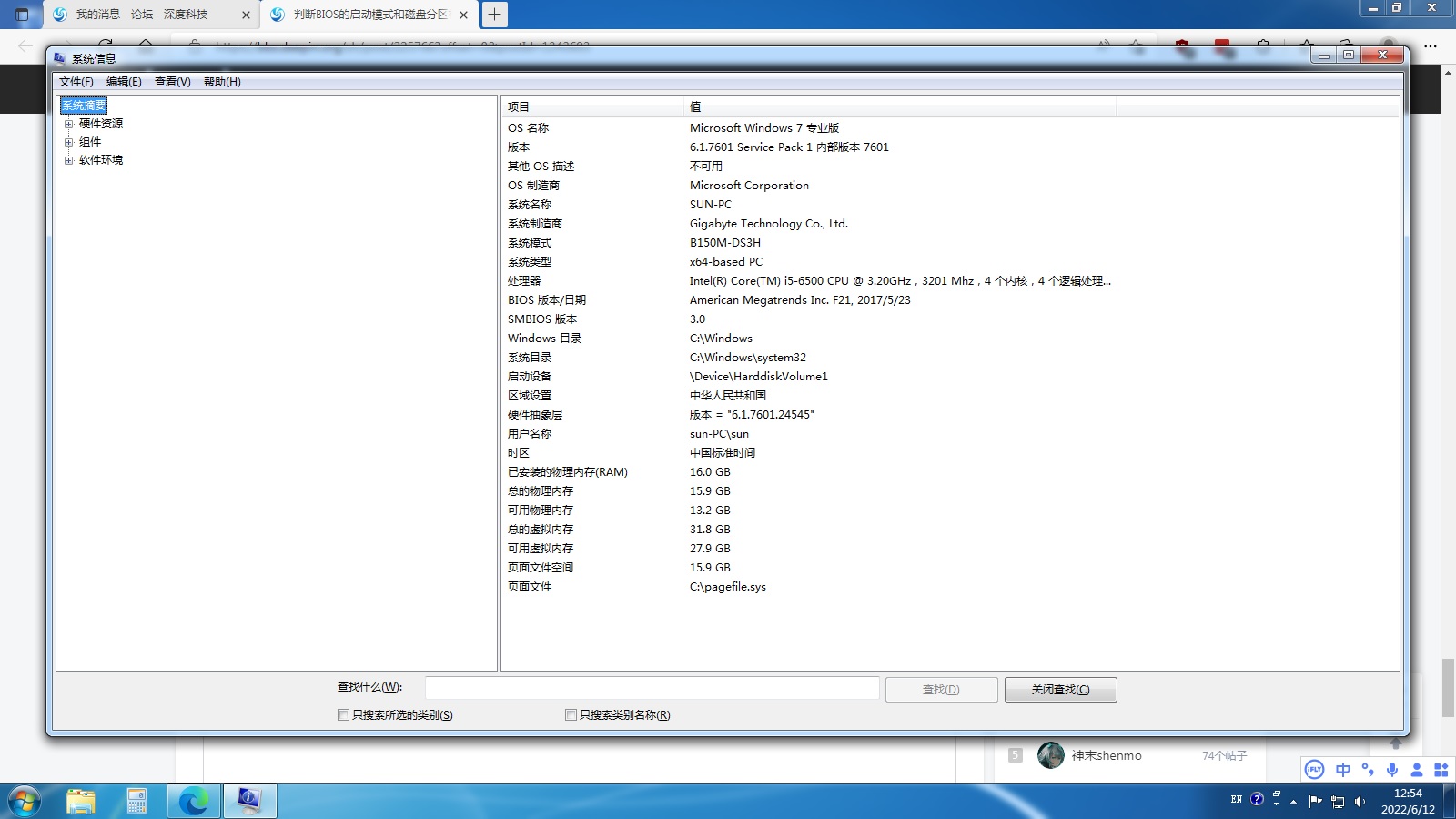Open the Action Center flag icon
The height and width of the screenshot is (819, 1456).
[1315, 801]
